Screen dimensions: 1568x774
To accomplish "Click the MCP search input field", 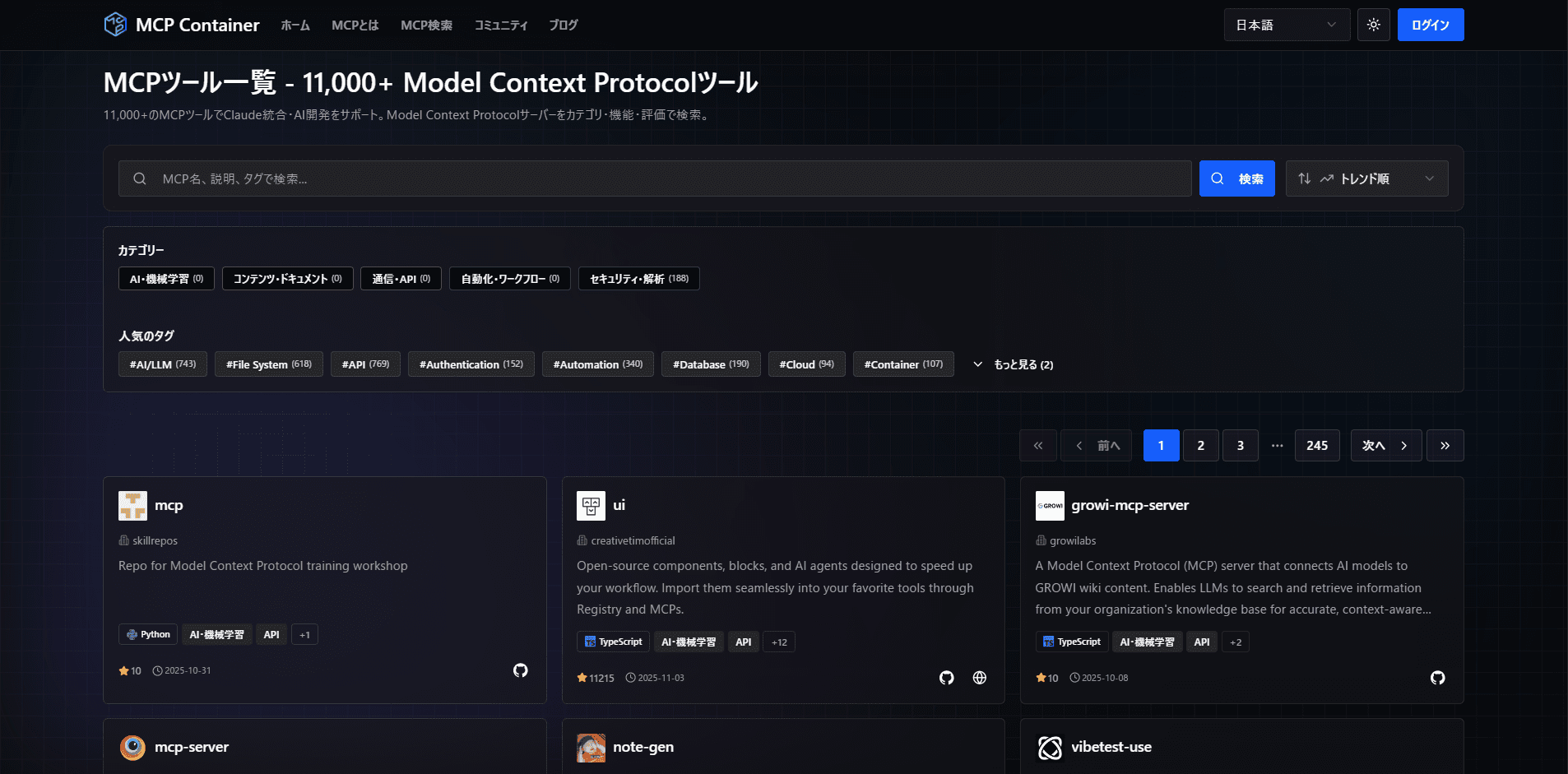I will coord(655,178).
